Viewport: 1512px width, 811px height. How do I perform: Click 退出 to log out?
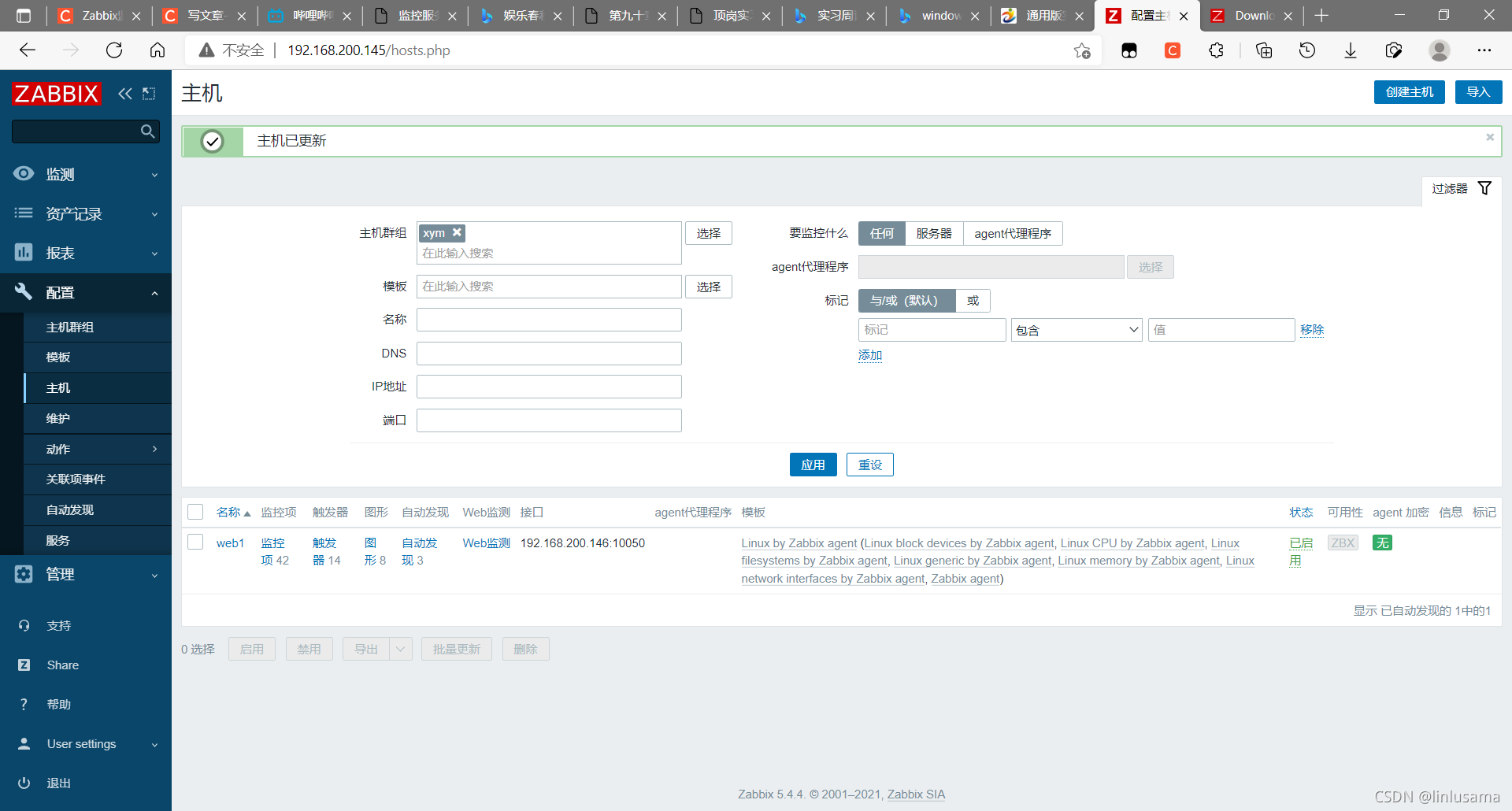point(59,783)
